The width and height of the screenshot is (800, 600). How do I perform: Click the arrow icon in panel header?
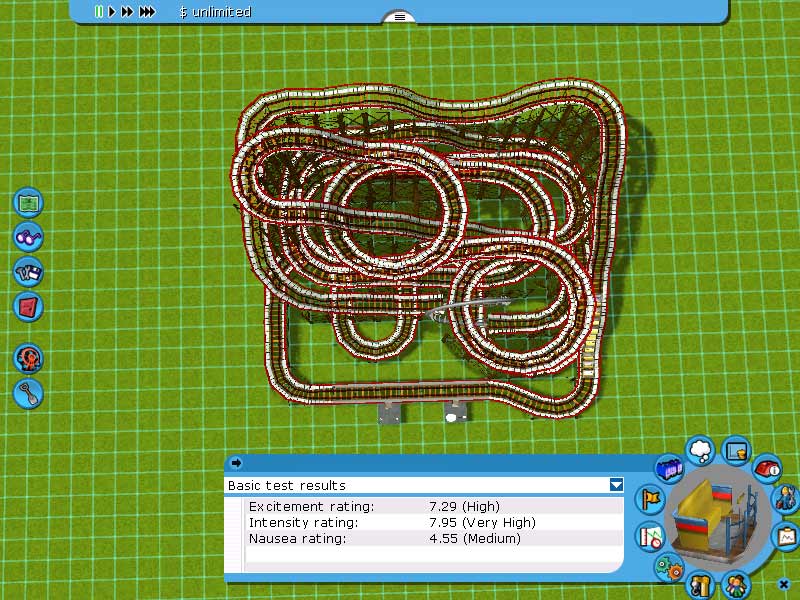(x=236, y=463)
